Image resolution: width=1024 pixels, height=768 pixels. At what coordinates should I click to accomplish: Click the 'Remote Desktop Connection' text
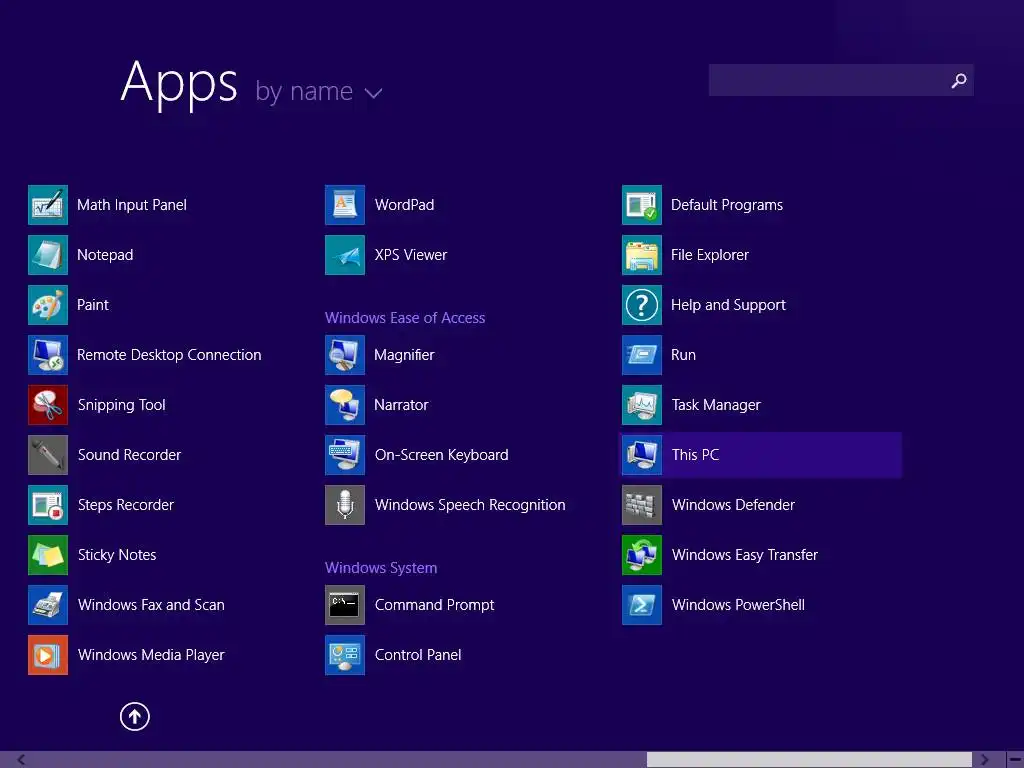coord(169,355)
